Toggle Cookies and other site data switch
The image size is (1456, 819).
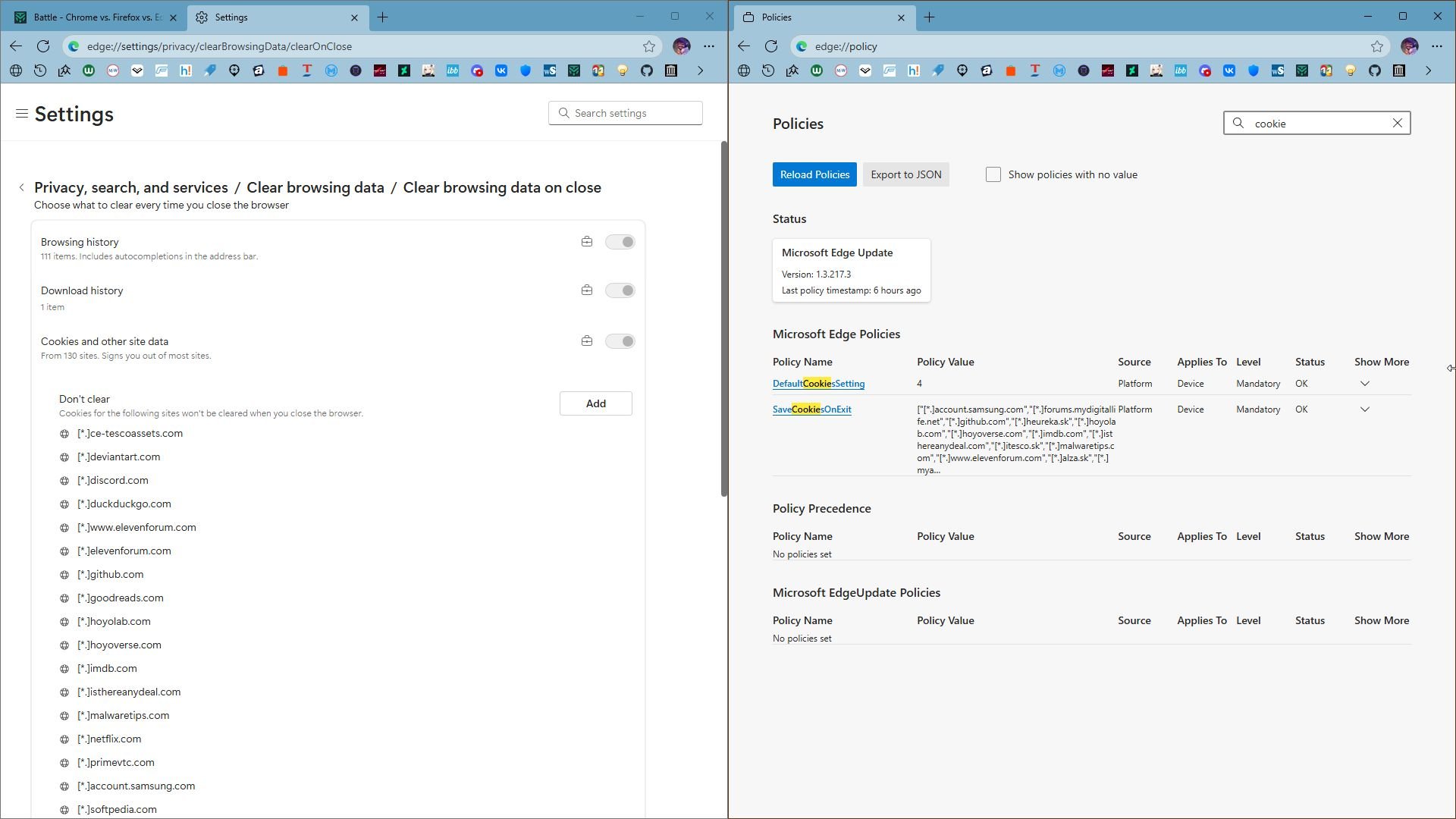620,341
